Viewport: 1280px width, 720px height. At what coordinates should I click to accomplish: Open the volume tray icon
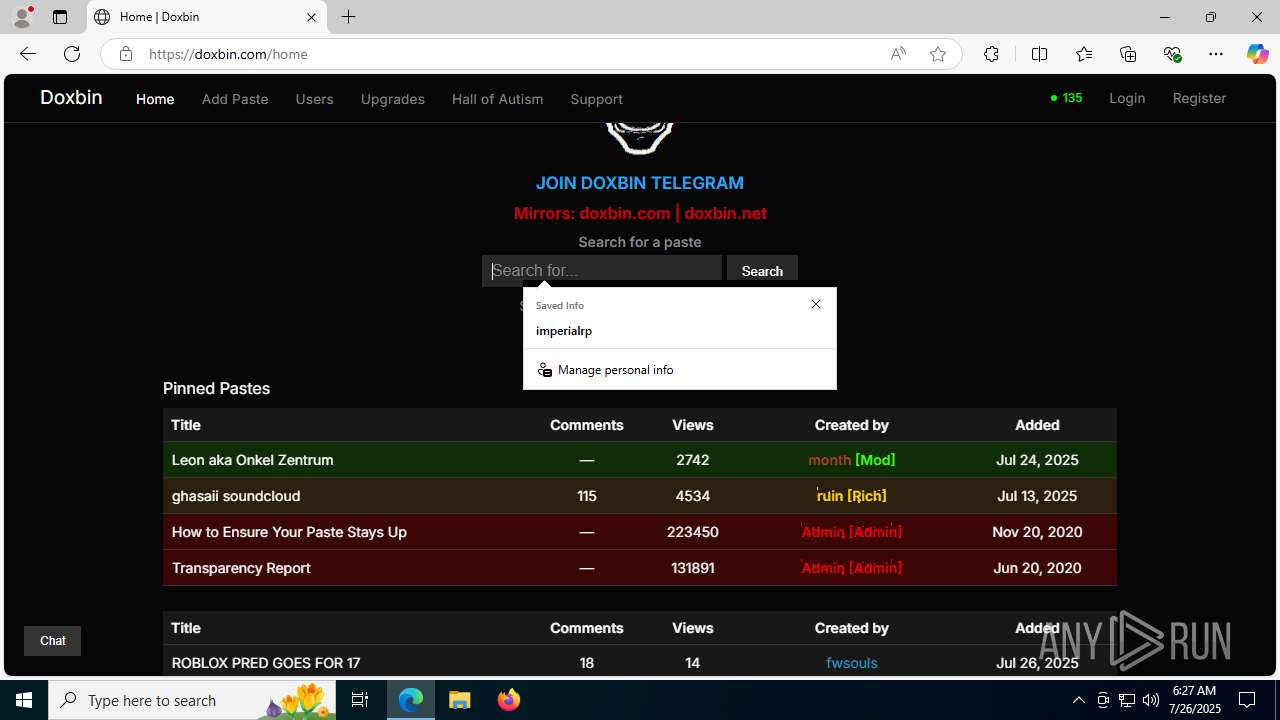point(1151,700)
